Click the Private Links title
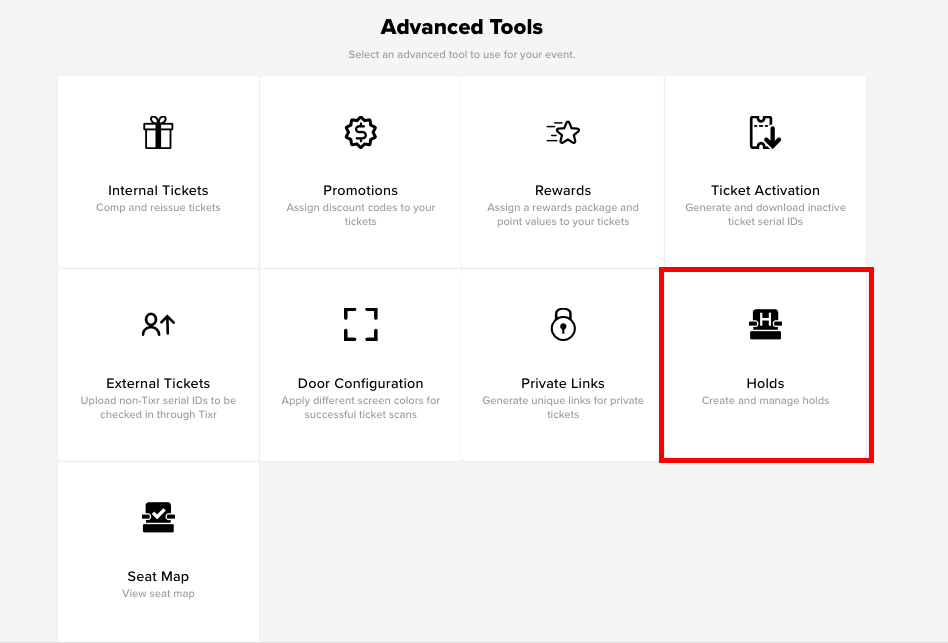 coord(563,383)
